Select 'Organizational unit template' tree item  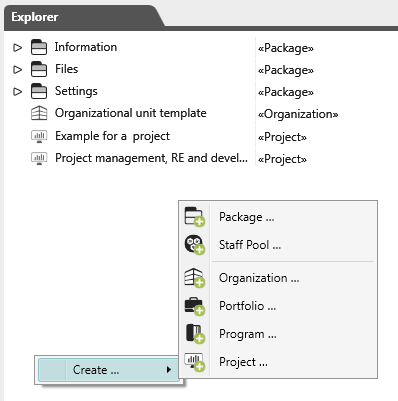(131, 113)
